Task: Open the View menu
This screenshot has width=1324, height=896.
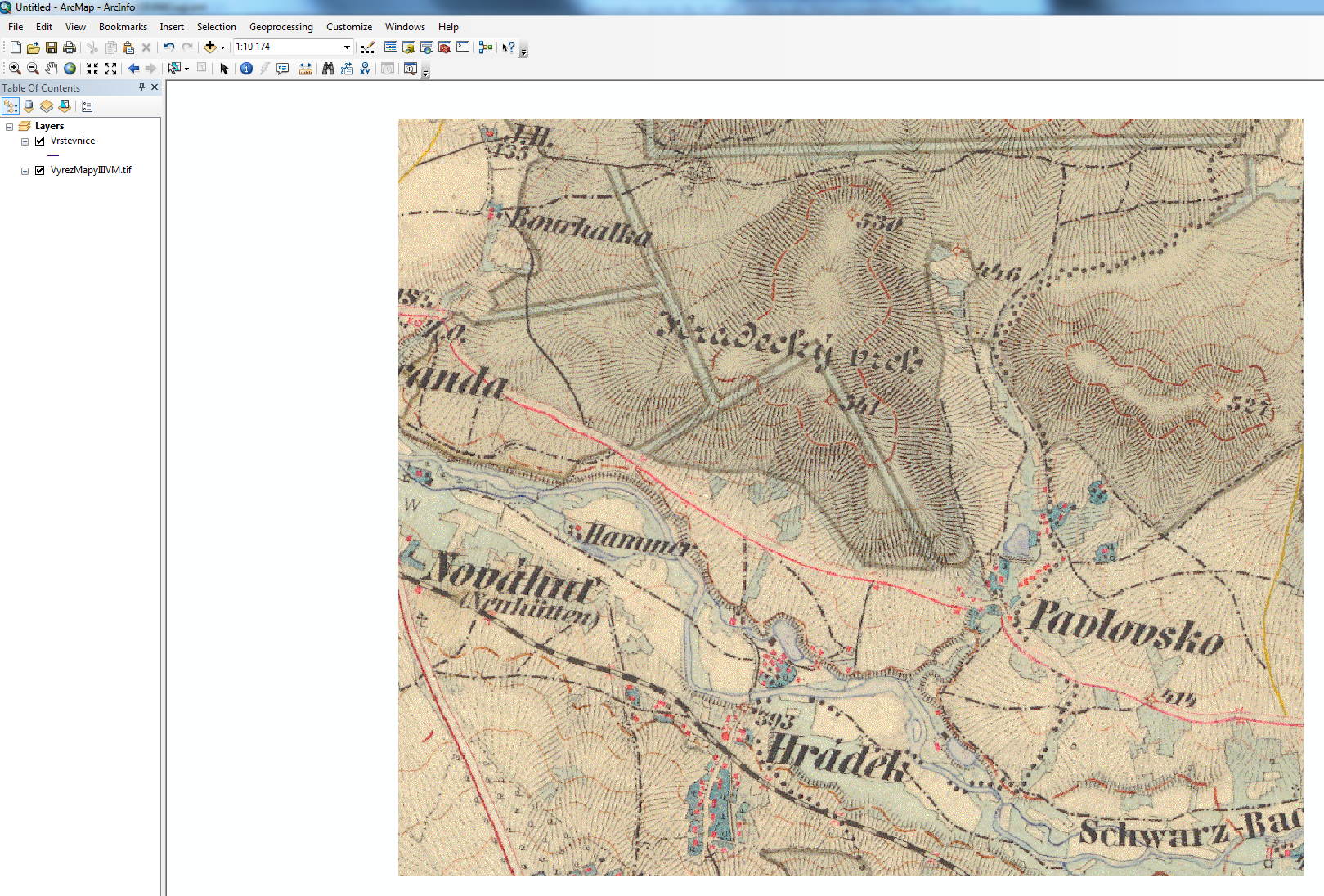Action: point(75,27)
